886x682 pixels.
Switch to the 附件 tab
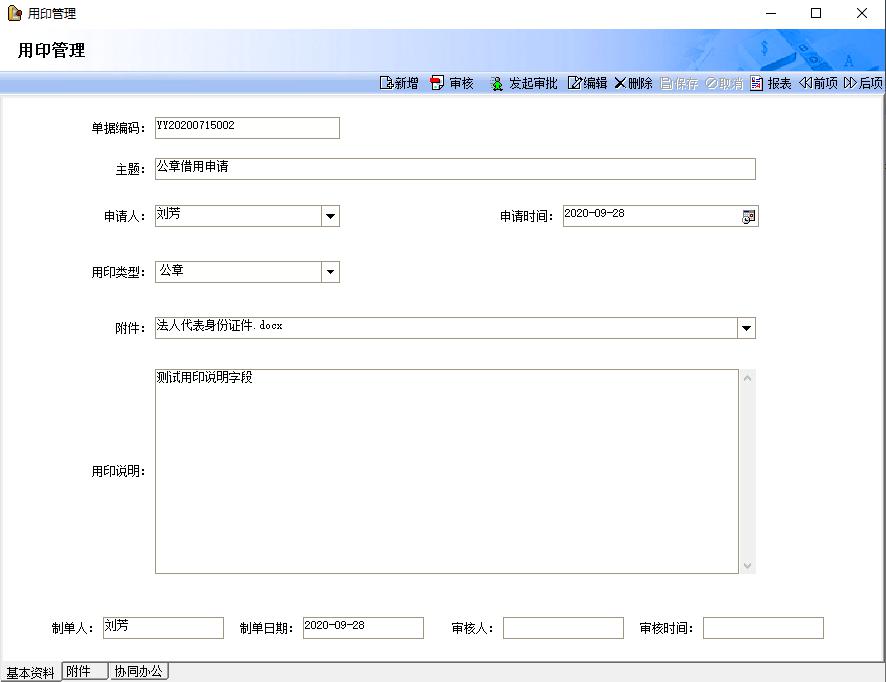tap(84, 672)
